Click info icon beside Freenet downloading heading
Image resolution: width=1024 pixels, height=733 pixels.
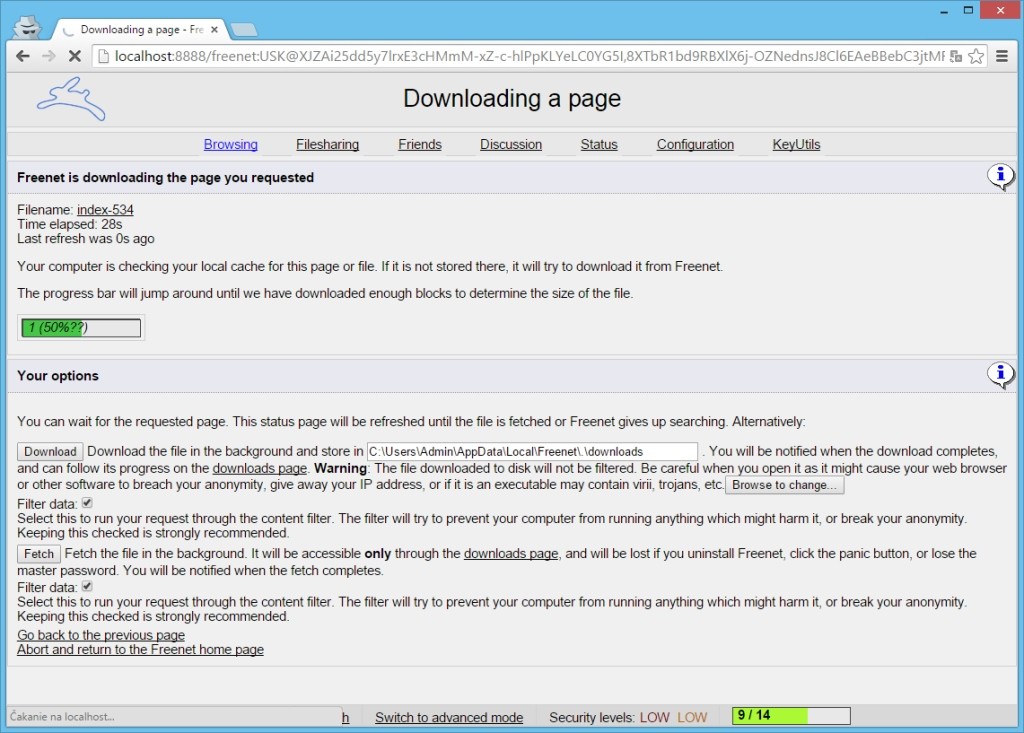(1000, 177)
